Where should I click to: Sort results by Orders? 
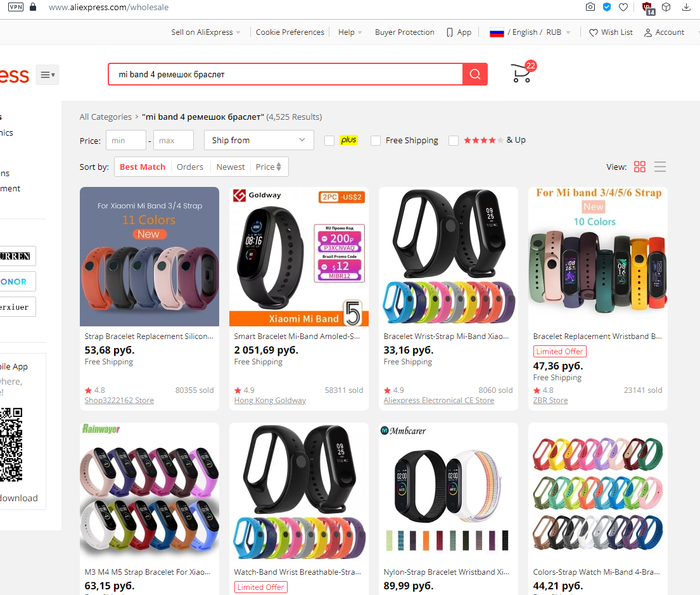(x=190, y=167)
